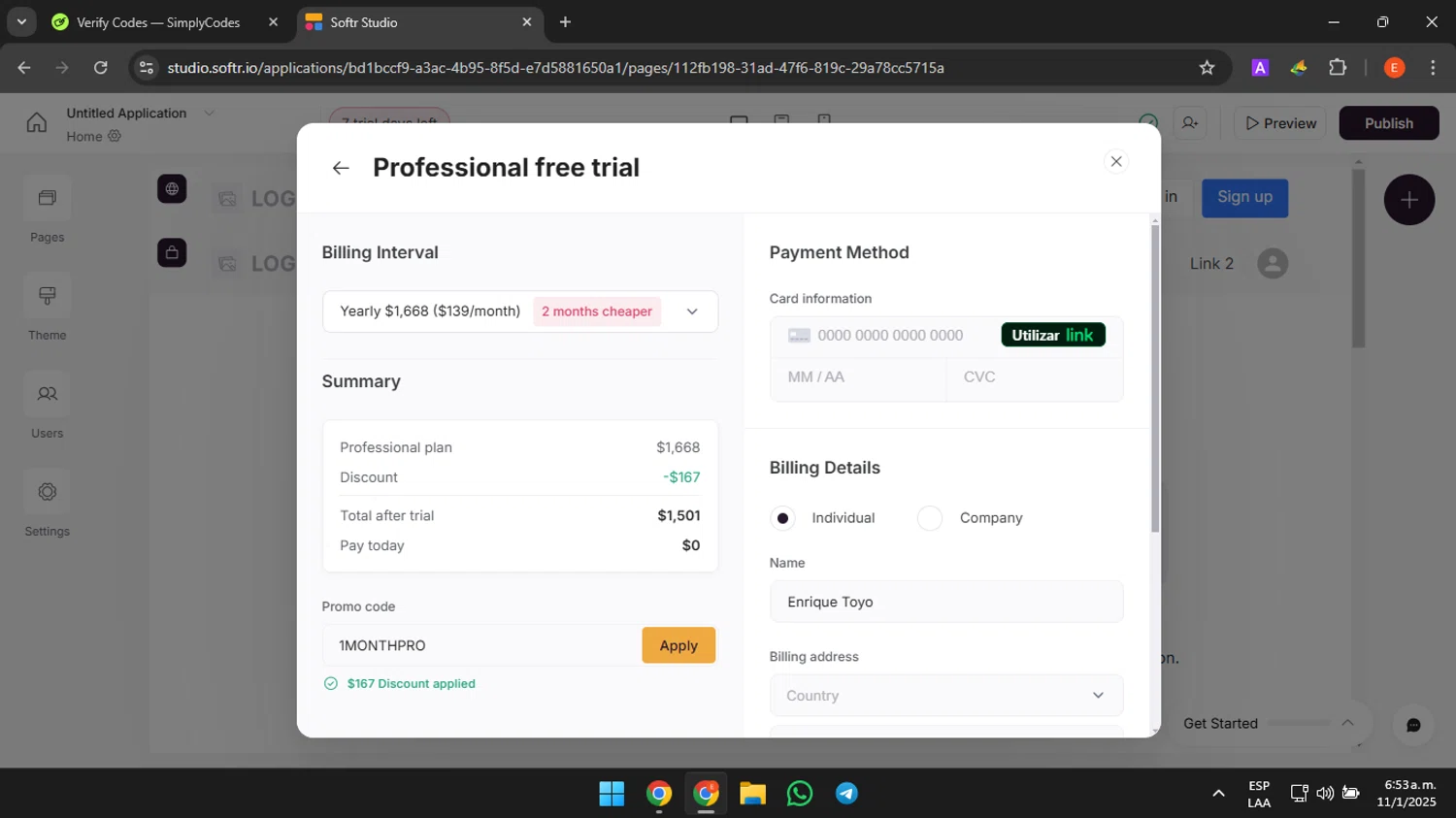
Task: Focus the CVC field
Action: point(1035,377)
